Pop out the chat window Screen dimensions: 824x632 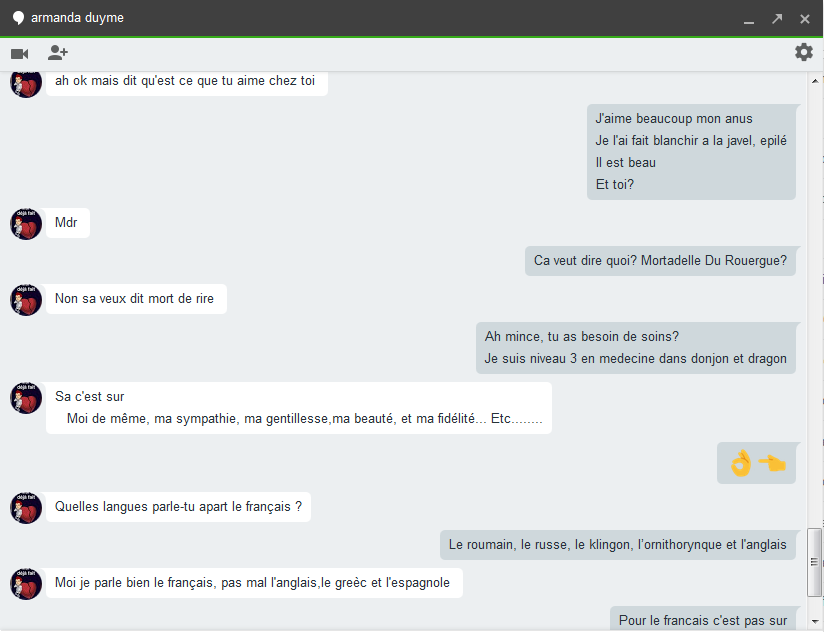pyautogui.click(x=777, y=19)
